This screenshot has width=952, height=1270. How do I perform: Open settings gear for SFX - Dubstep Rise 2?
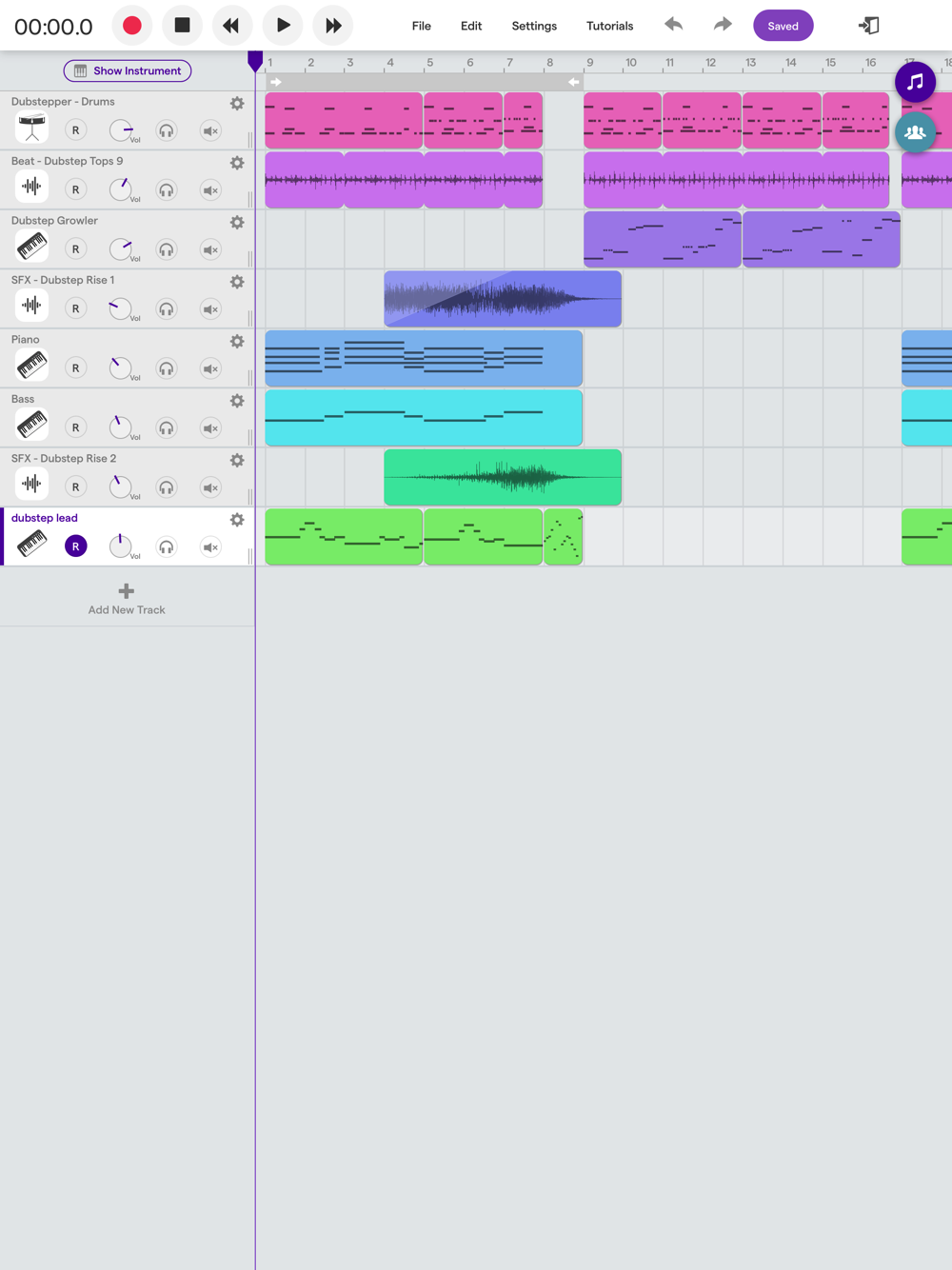pyautogui.click(x=237, y=460)
